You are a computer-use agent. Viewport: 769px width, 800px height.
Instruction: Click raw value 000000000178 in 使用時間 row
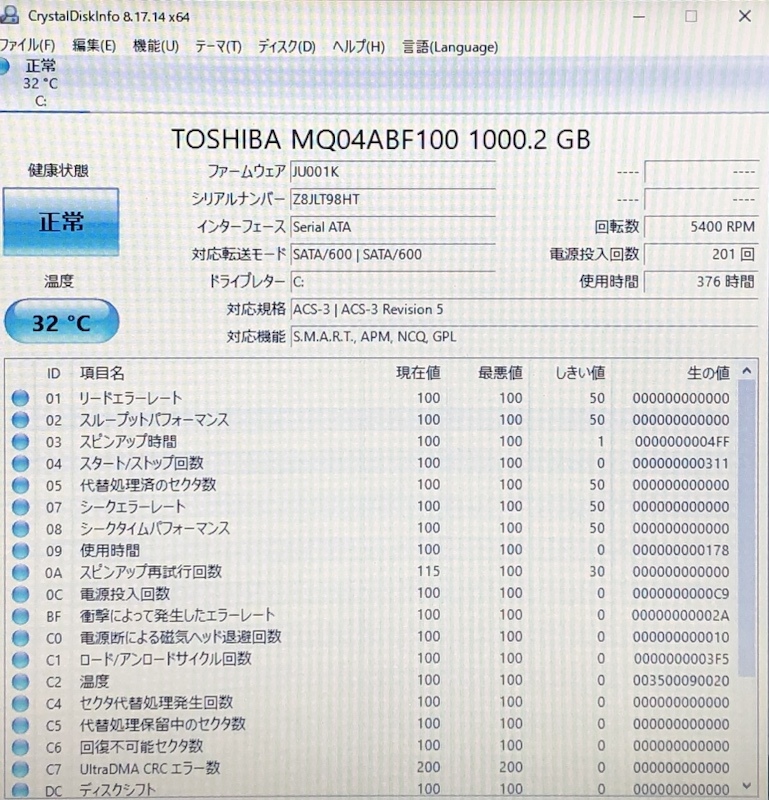click(x=681, y=551)
